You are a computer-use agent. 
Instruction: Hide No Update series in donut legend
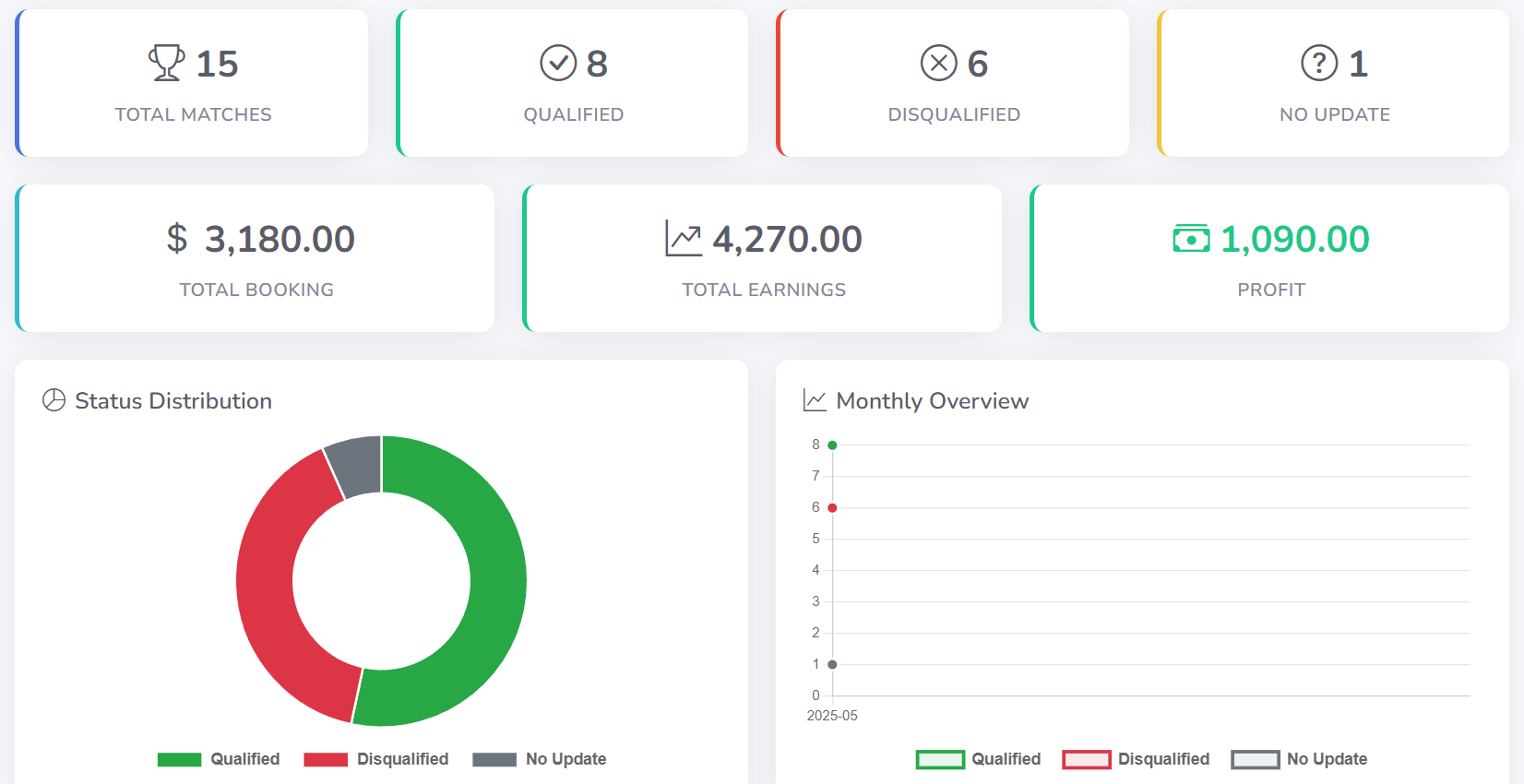coord(540,759)
